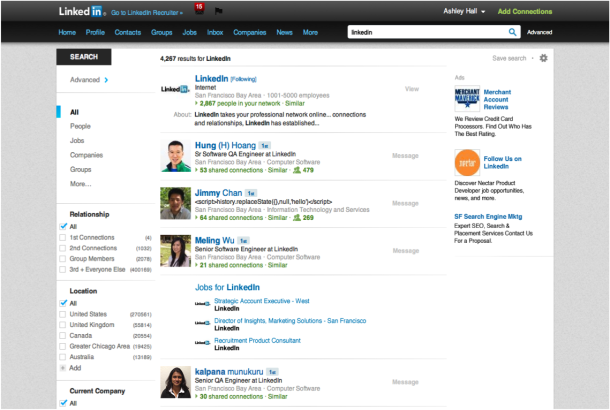Expand 21 shared connections
Image resolution: width=610 pixels, height=410 pixels.
(229, 265)
